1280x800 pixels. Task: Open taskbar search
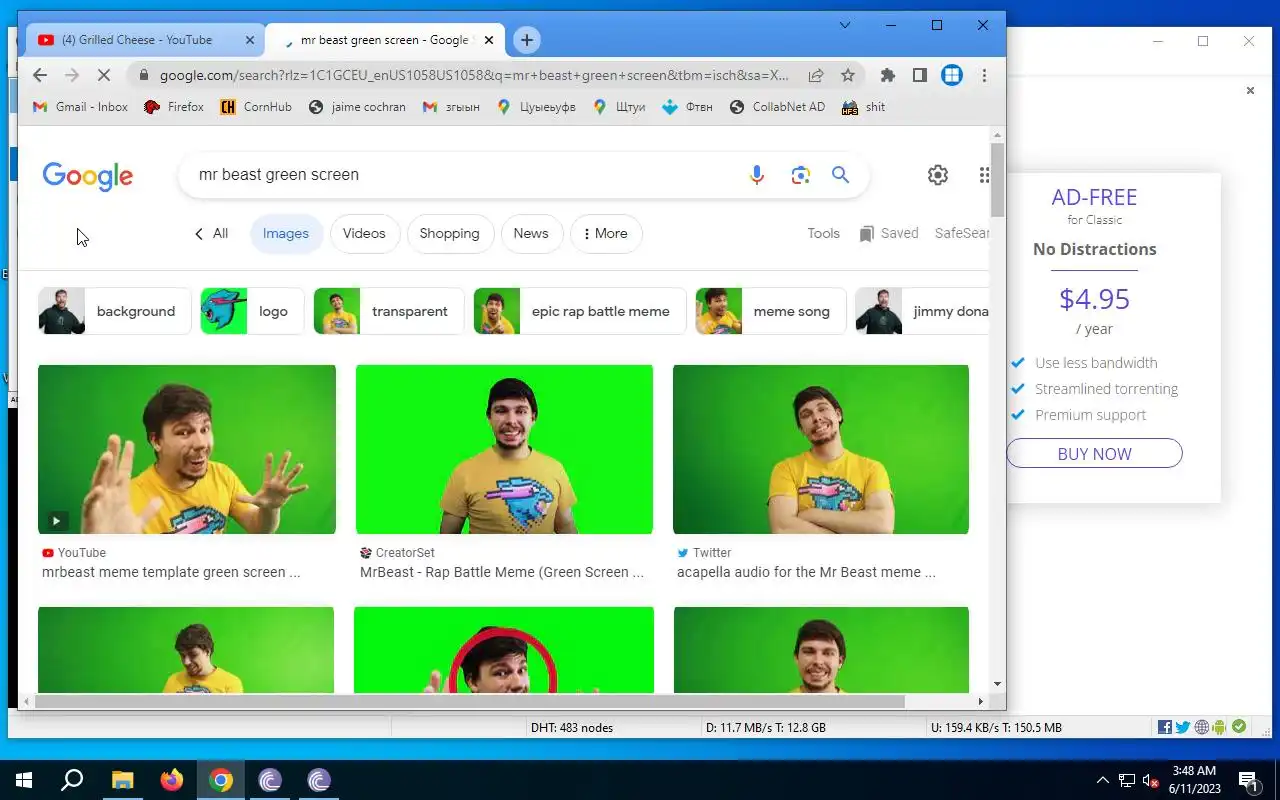[x=72, y=780]
